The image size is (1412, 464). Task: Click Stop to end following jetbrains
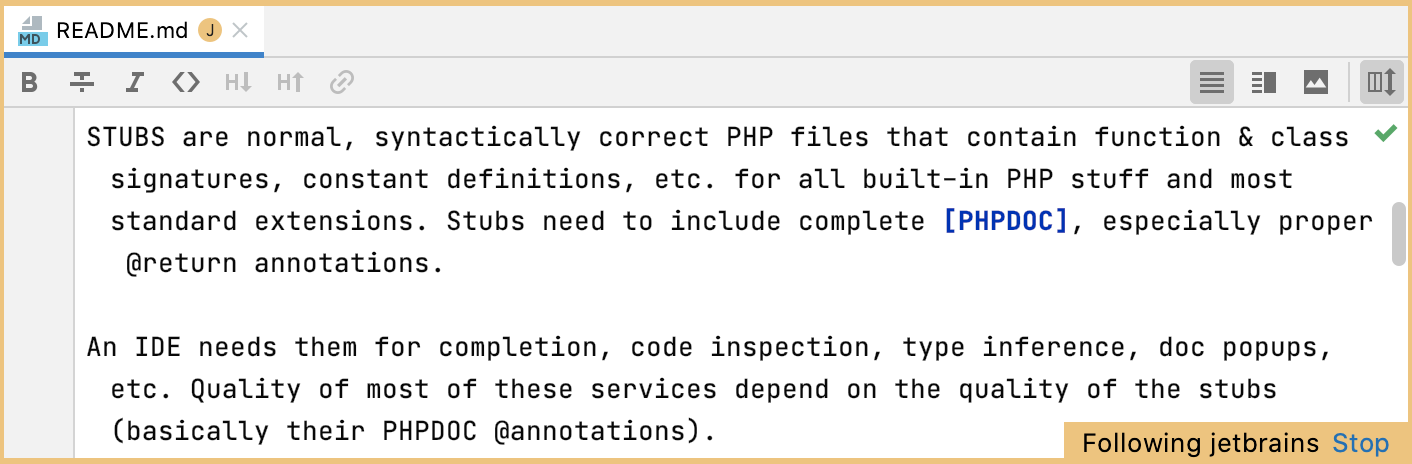point(1361,443)
